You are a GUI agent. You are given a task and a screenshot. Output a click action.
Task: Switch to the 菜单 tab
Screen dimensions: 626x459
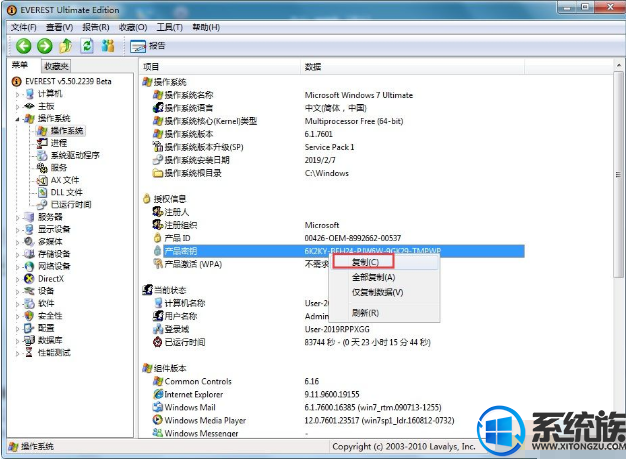(x=20, y=65)
